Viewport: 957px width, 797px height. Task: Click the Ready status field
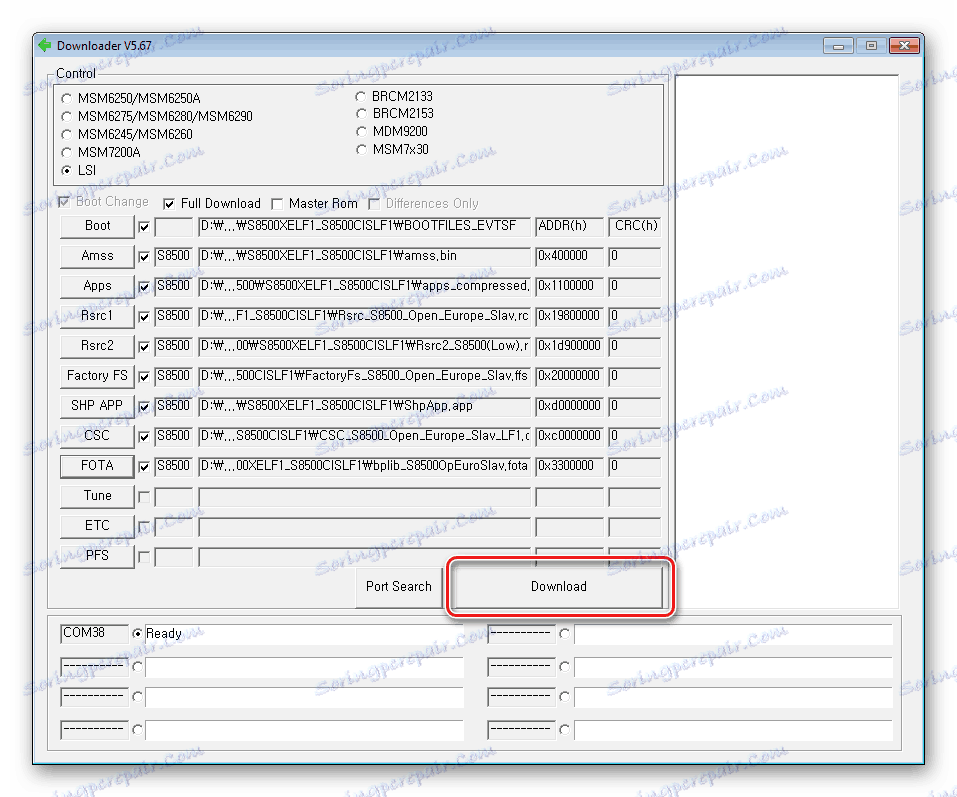point(304,634)
